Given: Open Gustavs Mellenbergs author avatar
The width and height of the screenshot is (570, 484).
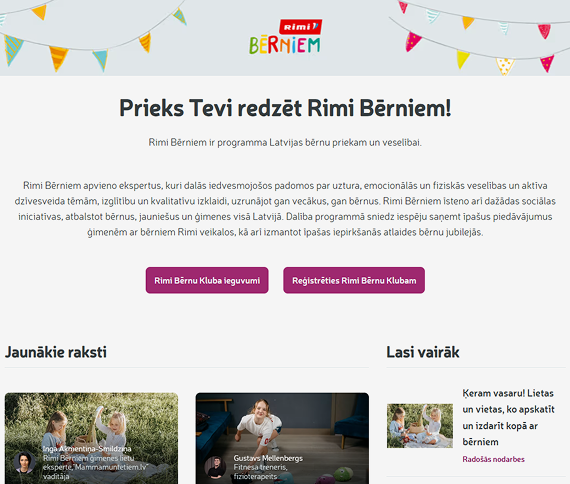Looking at the screenshot, I should pos(215,467).
